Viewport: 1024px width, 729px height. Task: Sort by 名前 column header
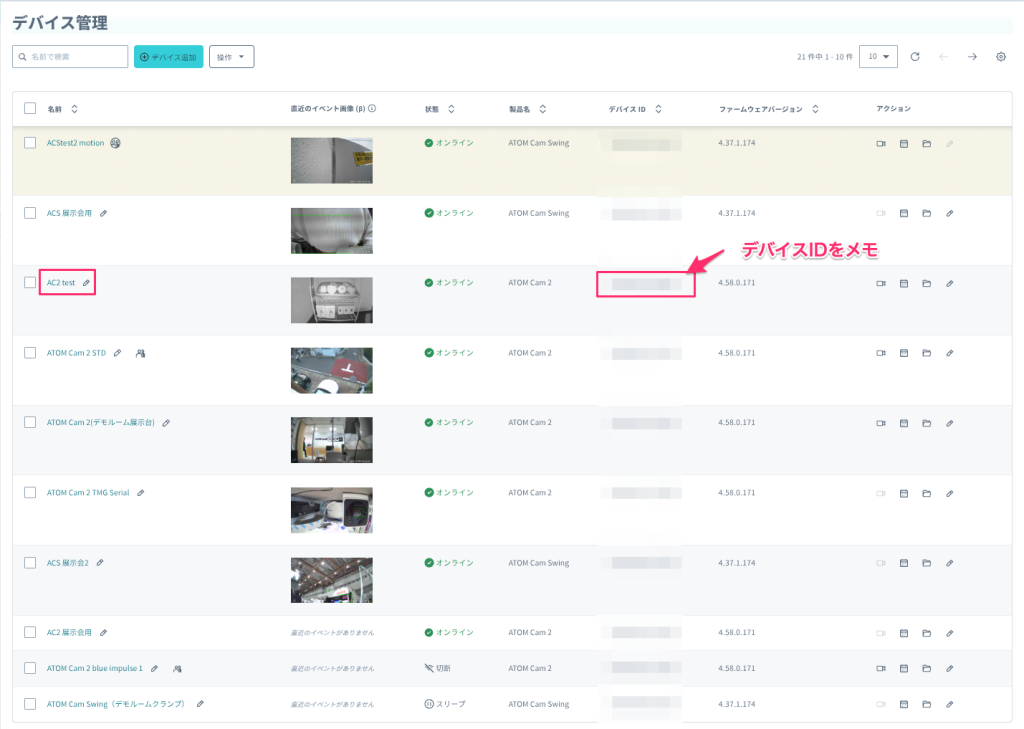(x=62, y=109)
